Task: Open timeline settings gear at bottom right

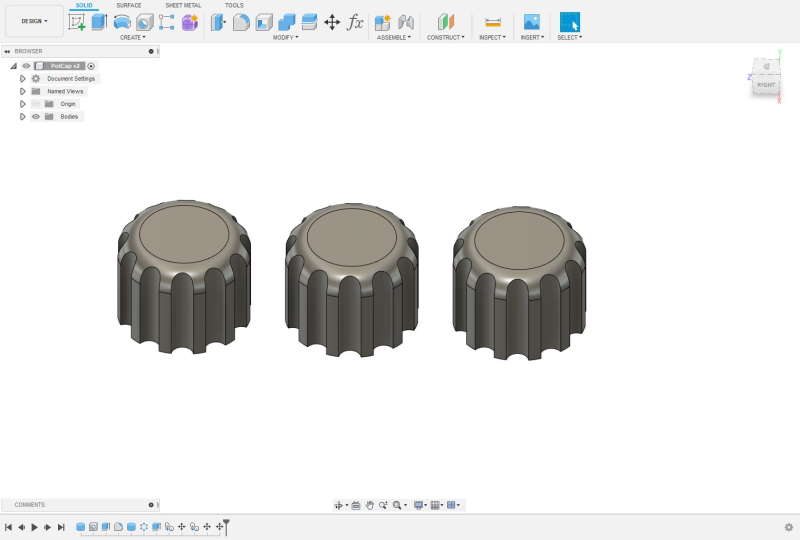Action: click(789, 527)
